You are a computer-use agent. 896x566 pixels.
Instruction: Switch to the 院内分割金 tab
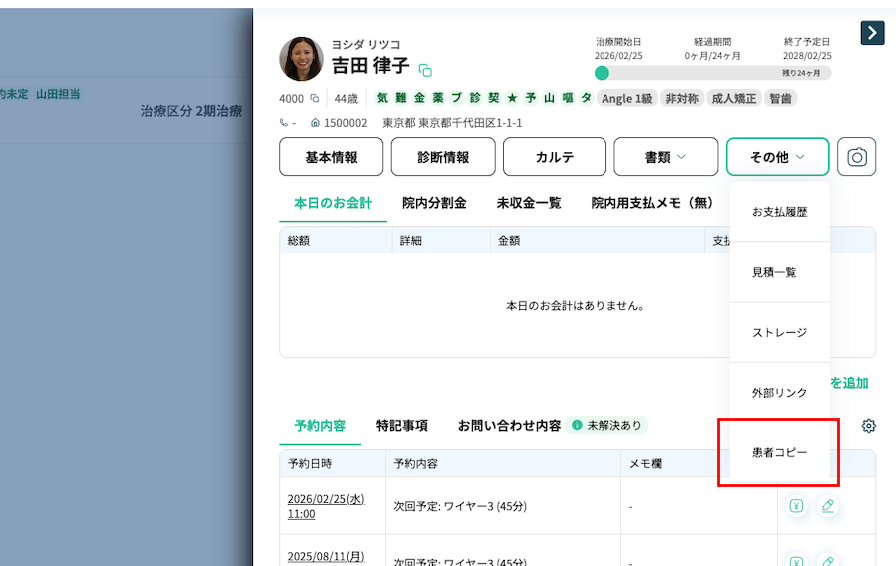point(434,203)
